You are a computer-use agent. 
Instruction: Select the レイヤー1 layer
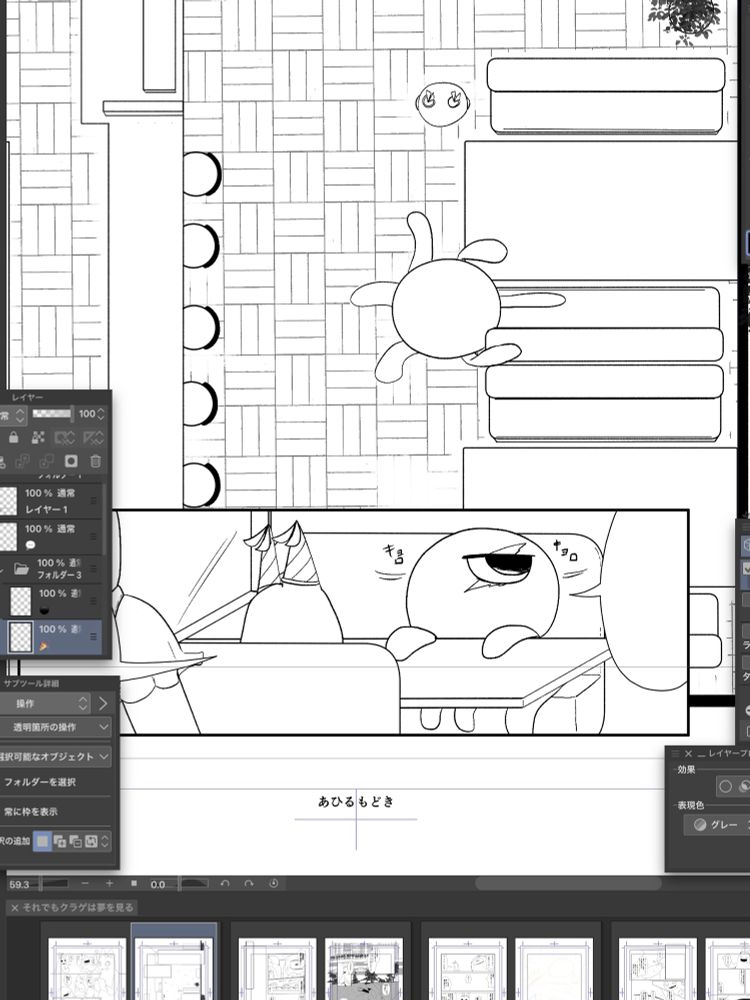click(51, 501)
